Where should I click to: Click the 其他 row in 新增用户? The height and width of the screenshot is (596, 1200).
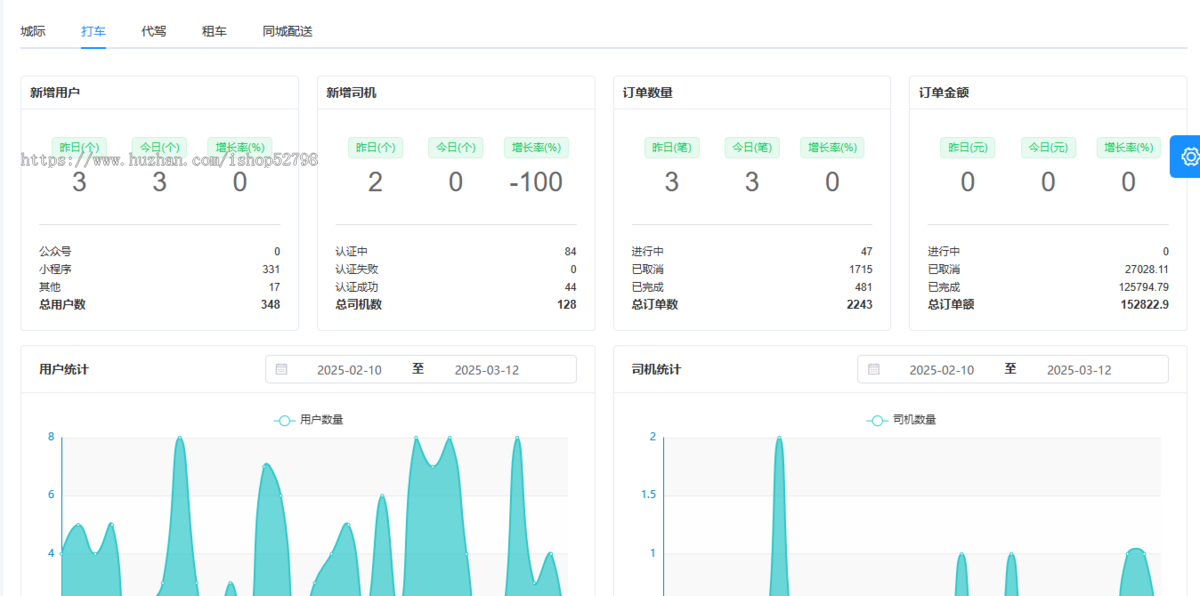point(160,287)
